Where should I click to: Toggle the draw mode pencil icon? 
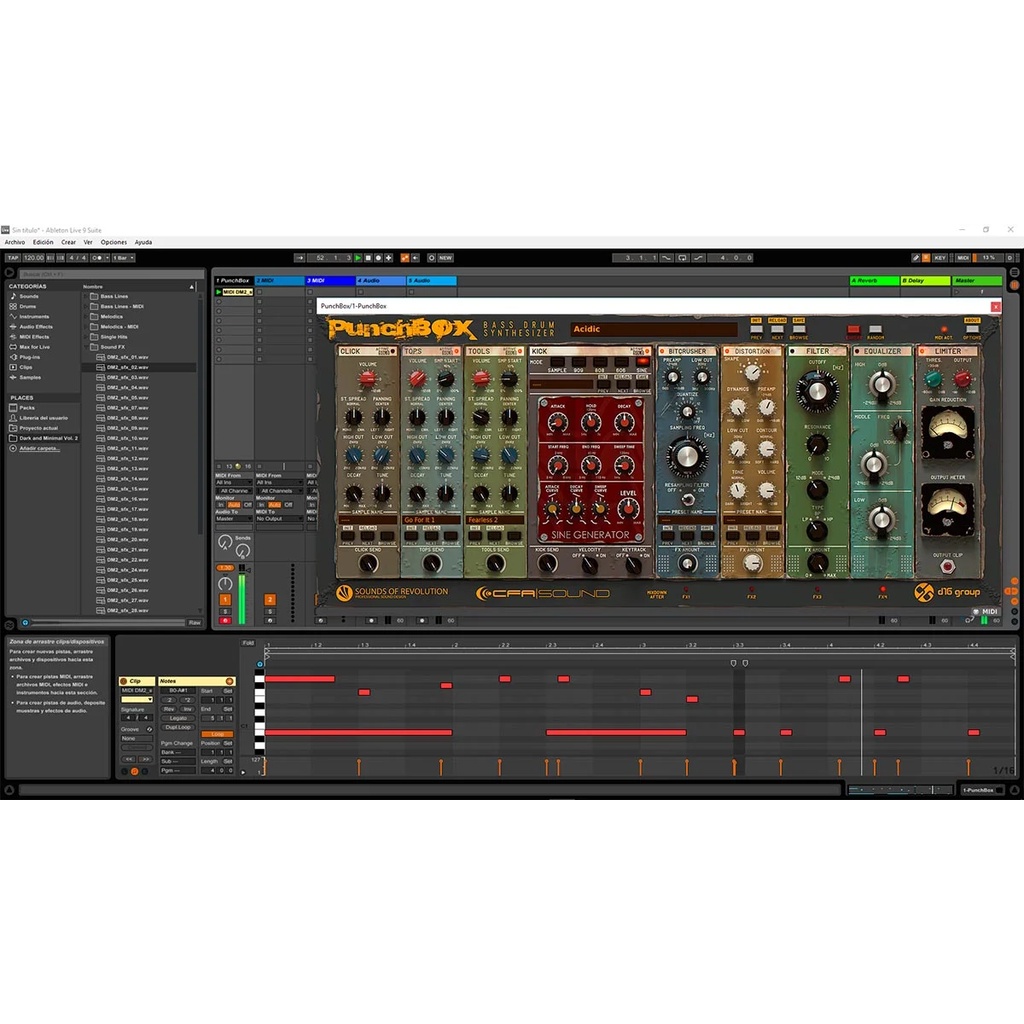click(x=916, y=258)
